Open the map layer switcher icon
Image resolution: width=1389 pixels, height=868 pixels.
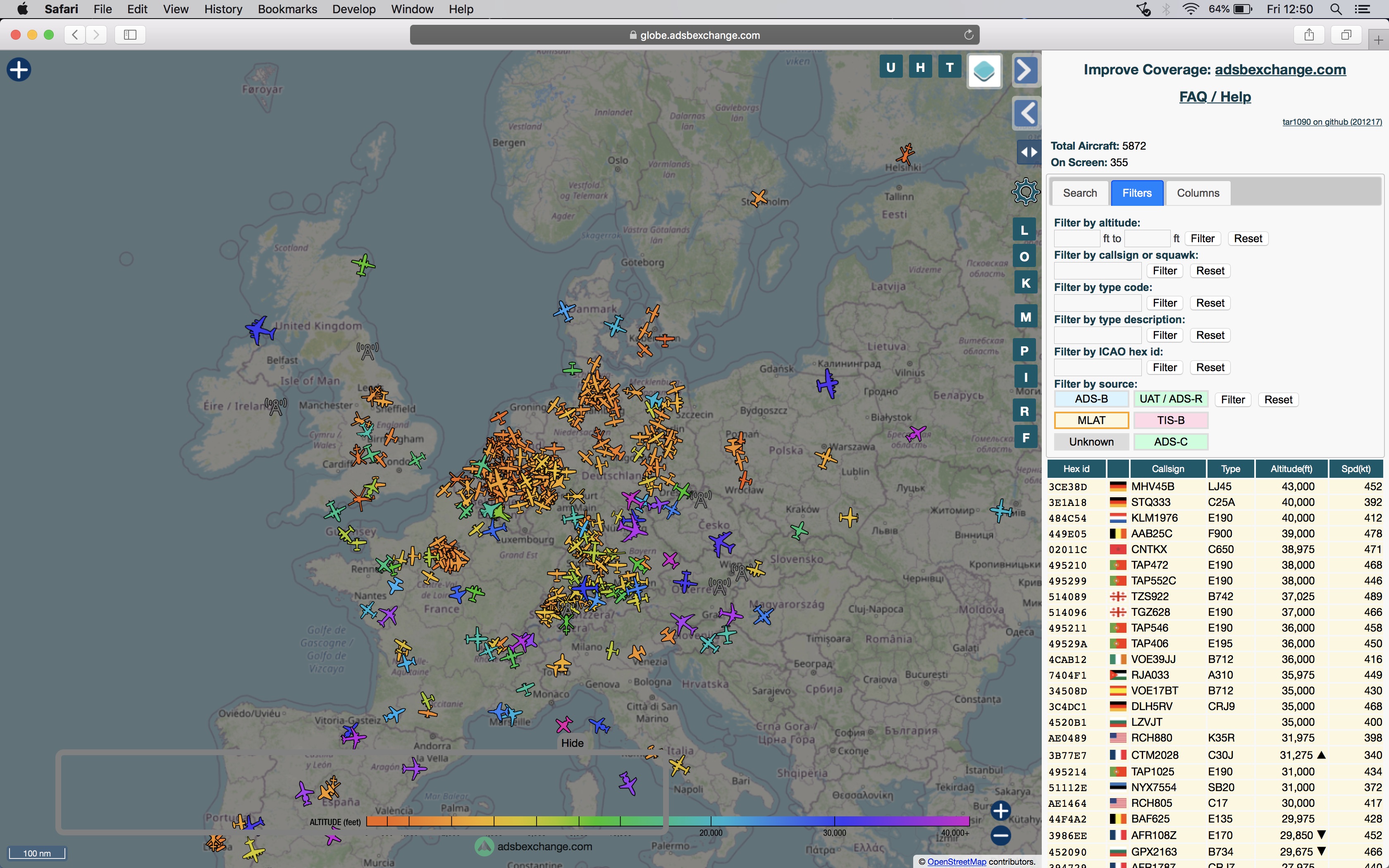(984, 71)
